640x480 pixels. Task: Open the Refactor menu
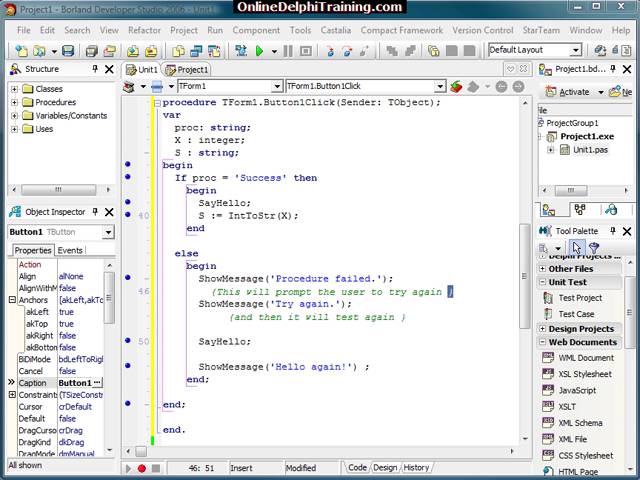144,30
